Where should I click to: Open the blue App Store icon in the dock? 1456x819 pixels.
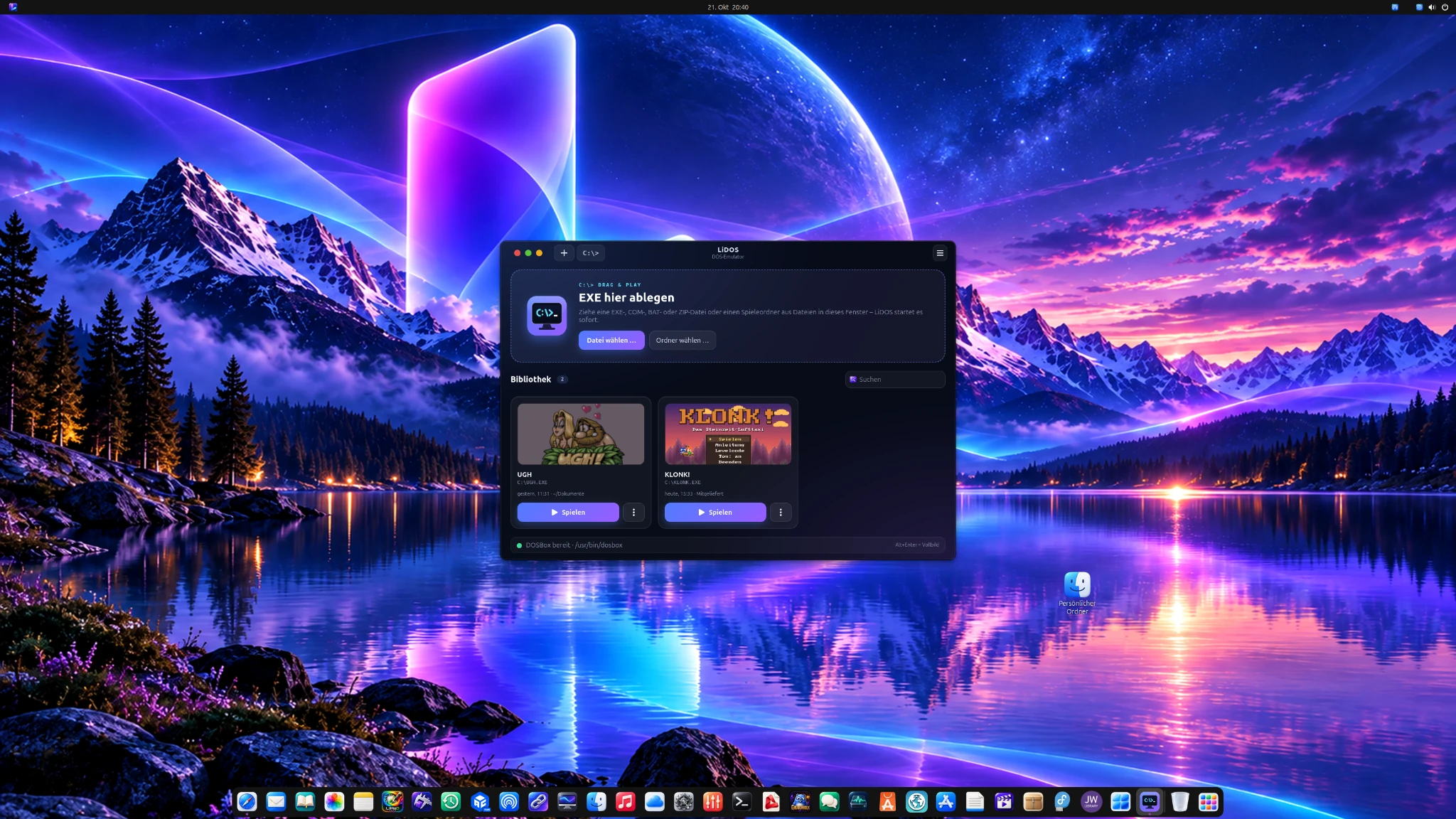pos(946,802)
